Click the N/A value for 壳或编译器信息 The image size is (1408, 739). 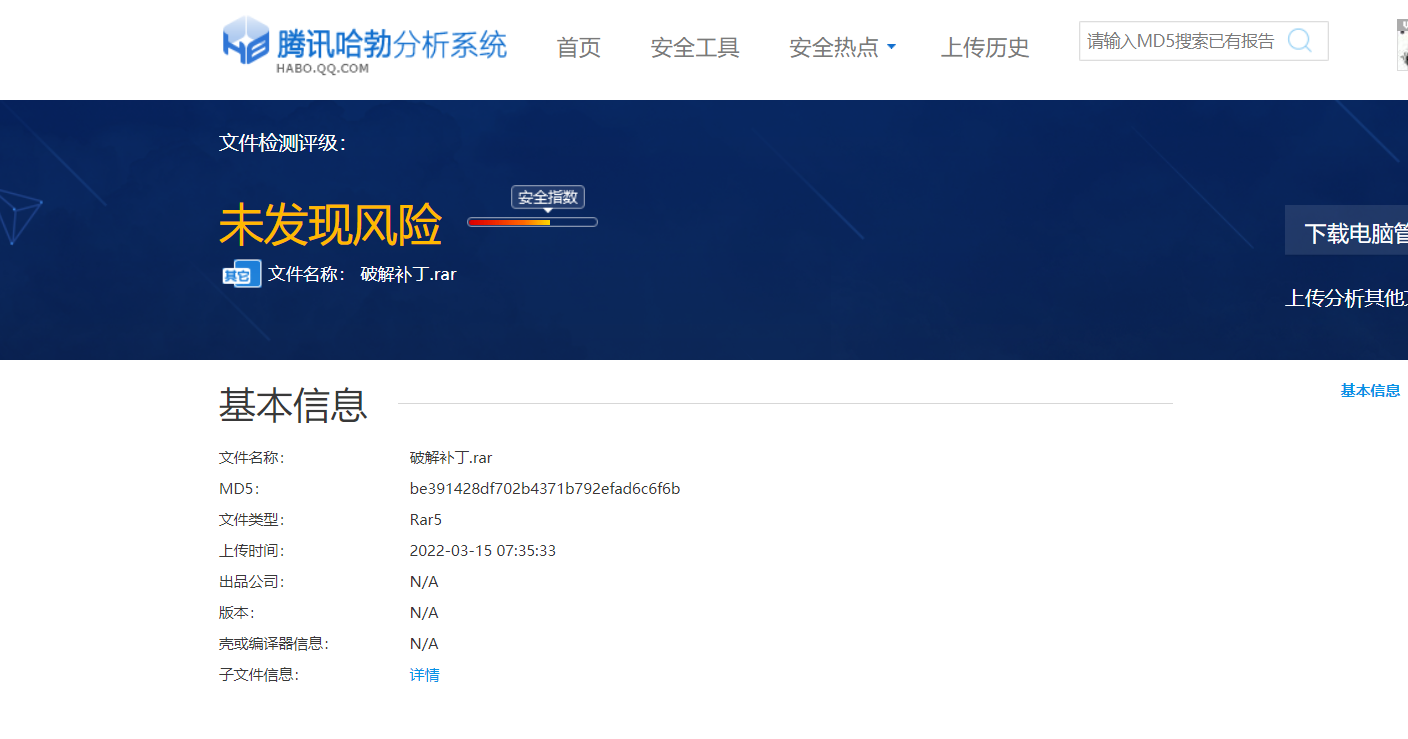coord(424,644)
